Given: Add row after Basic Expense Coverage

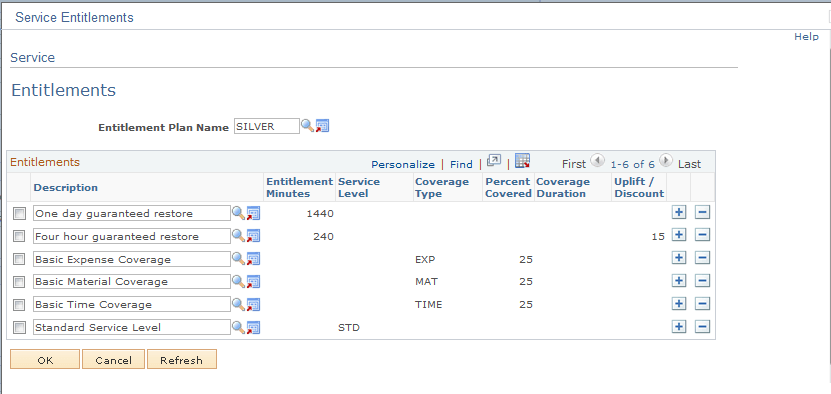Looking at the screenshot, I should (x=678, y=258).
